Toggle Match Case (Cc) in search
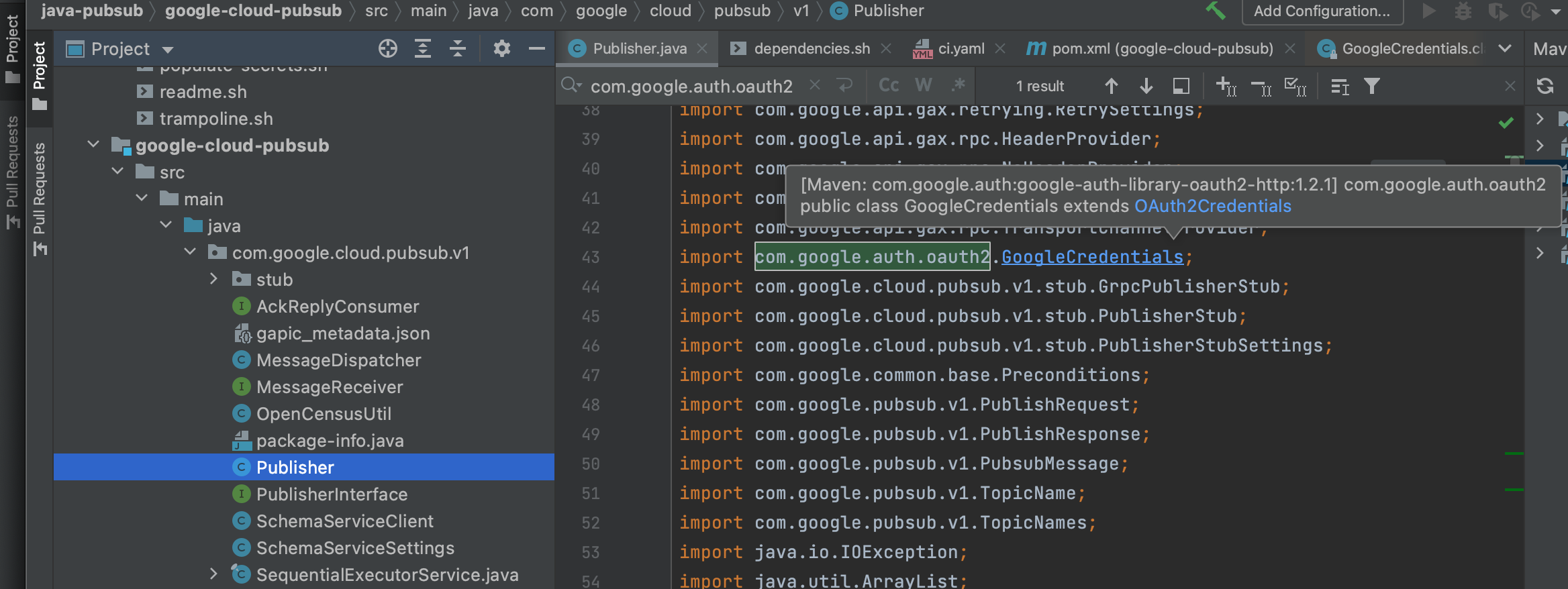Screen dimensions: 1568x589 889,85
